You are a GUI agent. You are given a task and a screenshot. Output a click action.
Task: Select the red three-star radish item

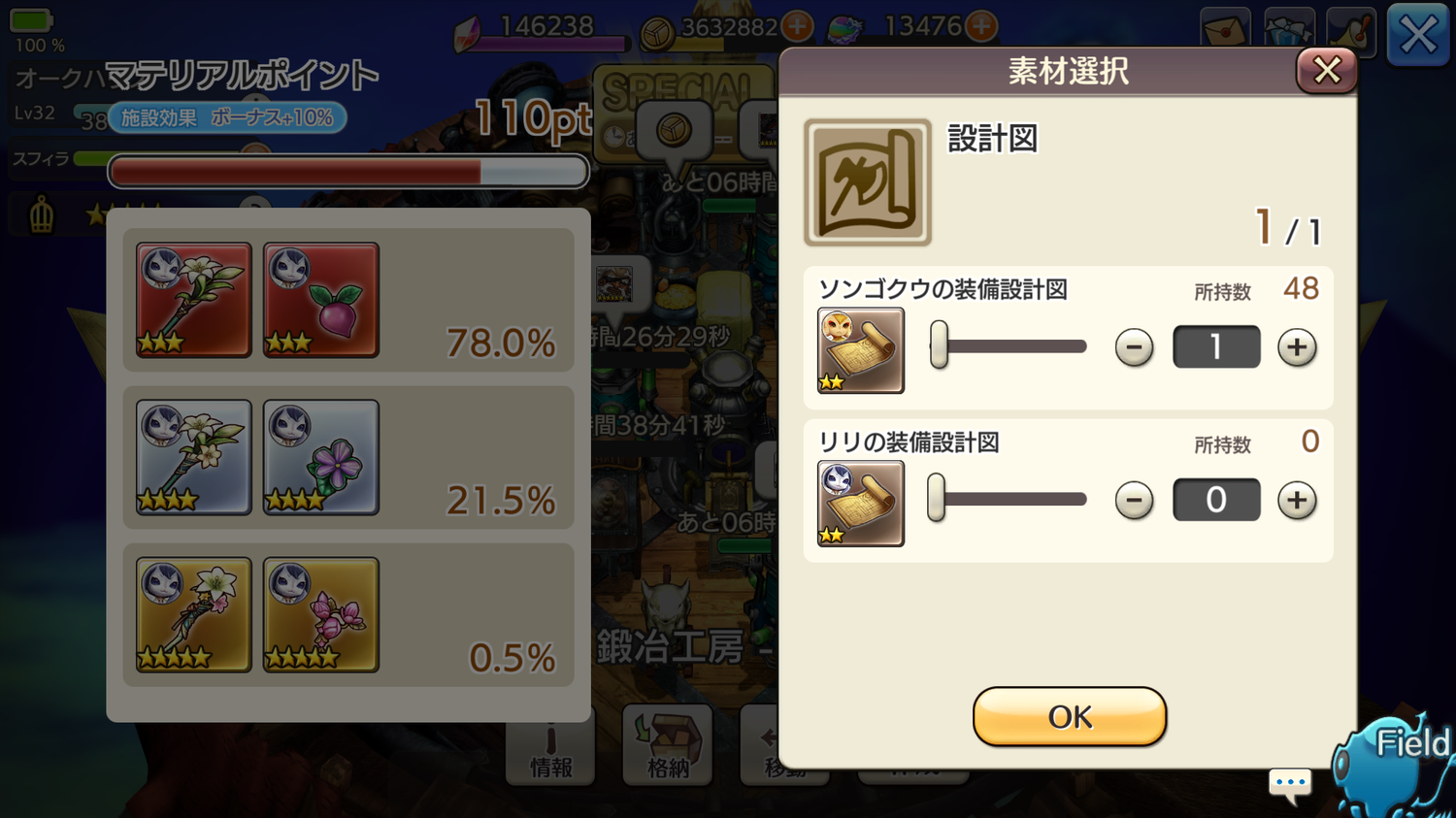(321, 300)
